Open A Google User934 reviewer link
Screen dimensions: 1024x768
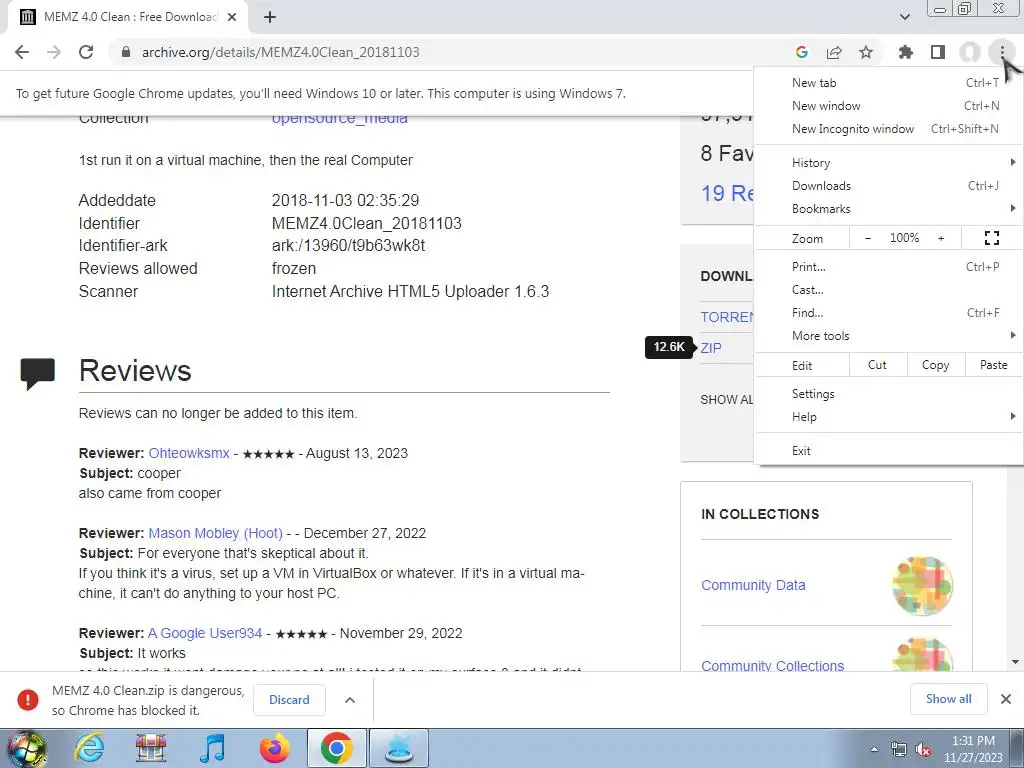205,633
